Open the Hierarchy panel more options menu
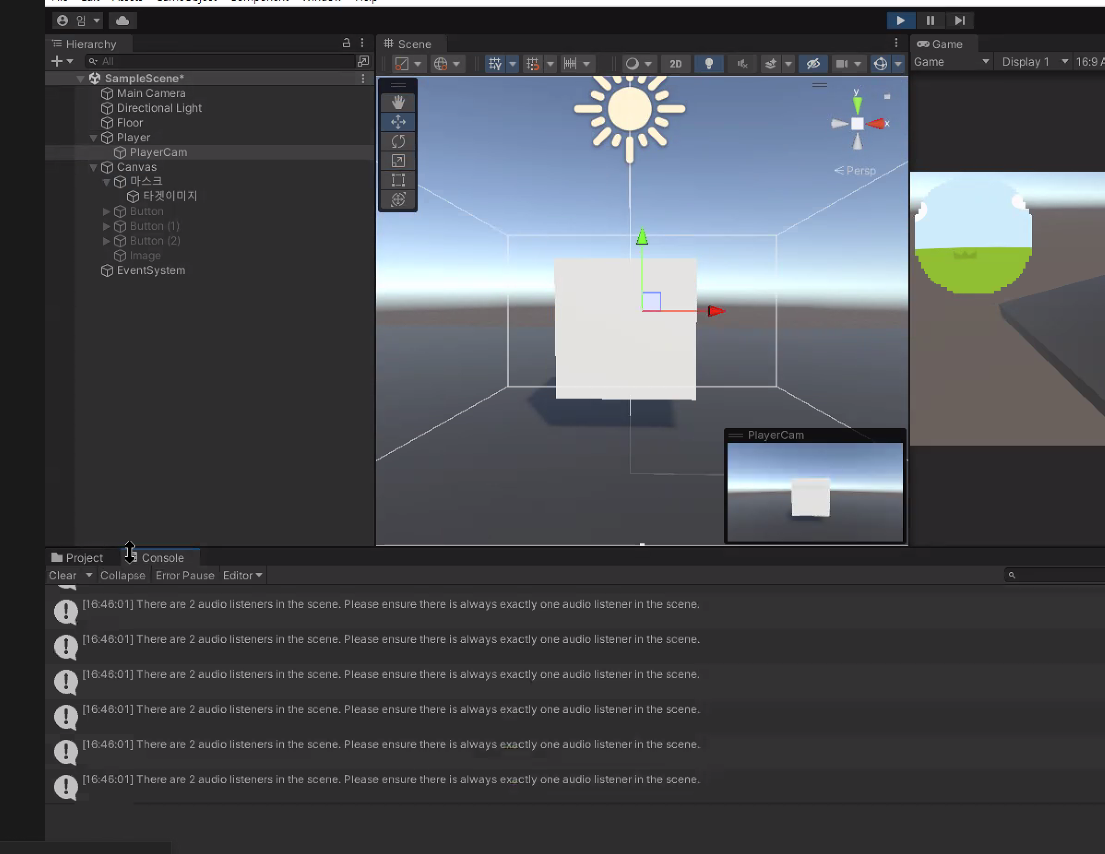Image resolution: width=1105 pixels, height=854 pixels. tap(362, 43)
